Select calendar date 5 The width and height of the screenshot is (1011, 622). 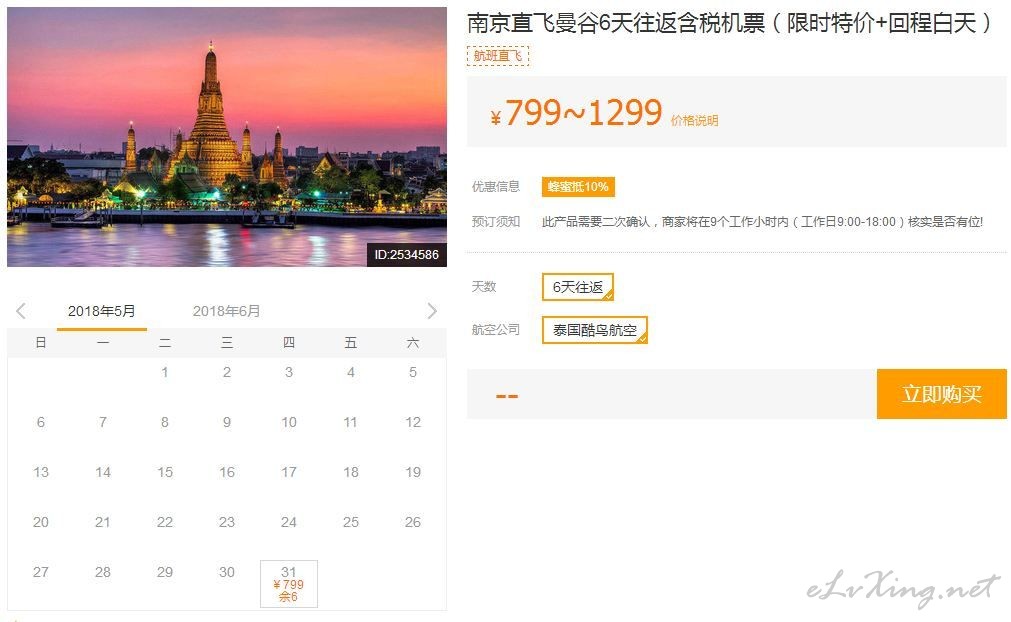click(x=413, y=372)
